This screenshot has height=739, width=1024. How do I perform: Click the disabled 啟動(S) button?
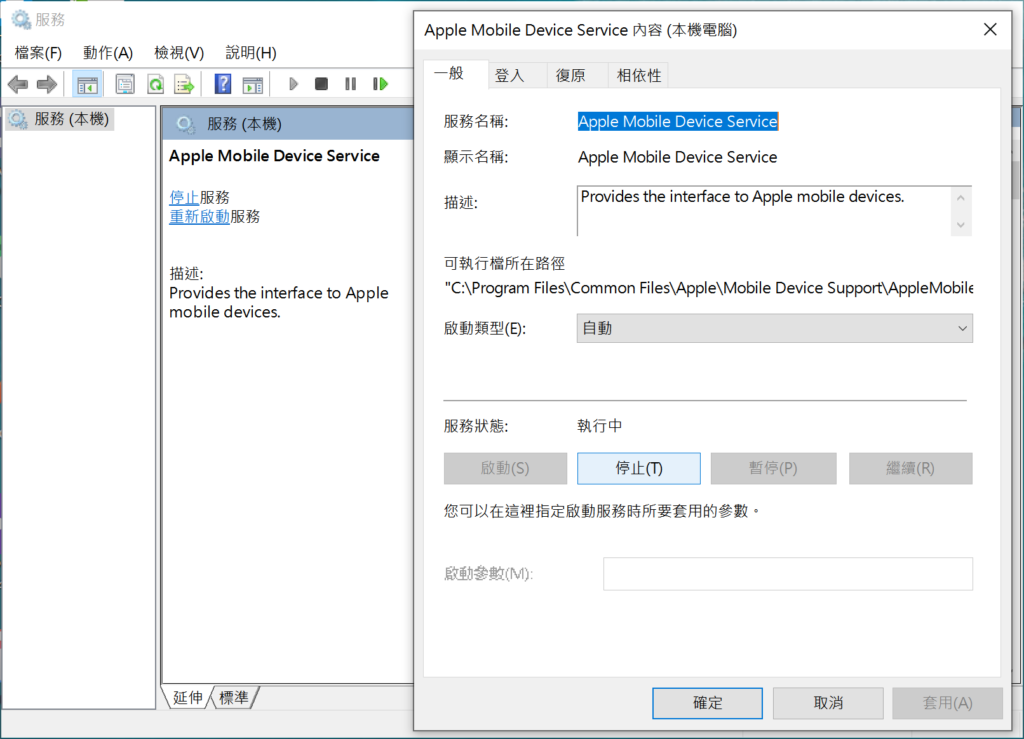pos(505,468)
